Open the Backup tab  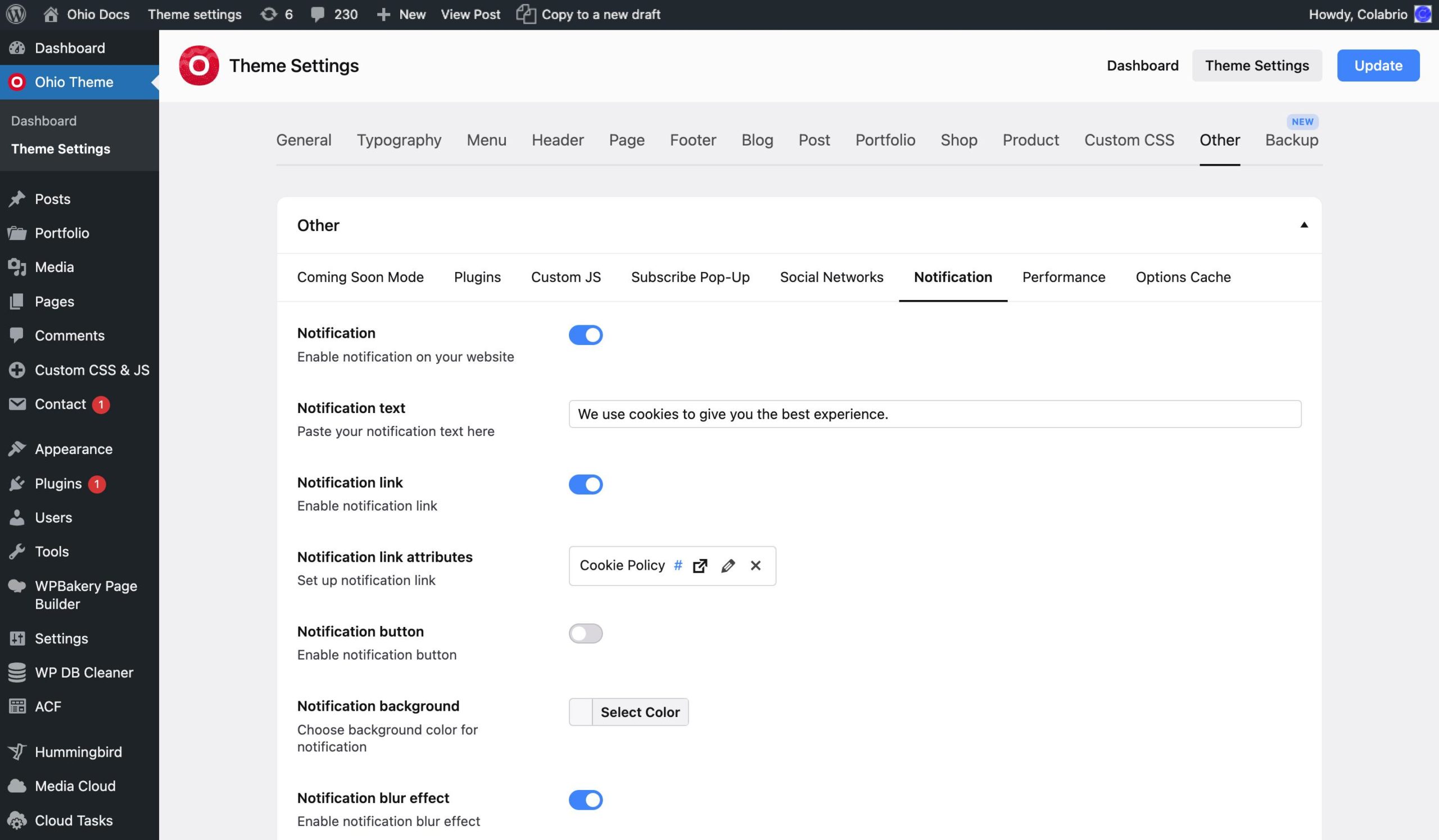1292,140
